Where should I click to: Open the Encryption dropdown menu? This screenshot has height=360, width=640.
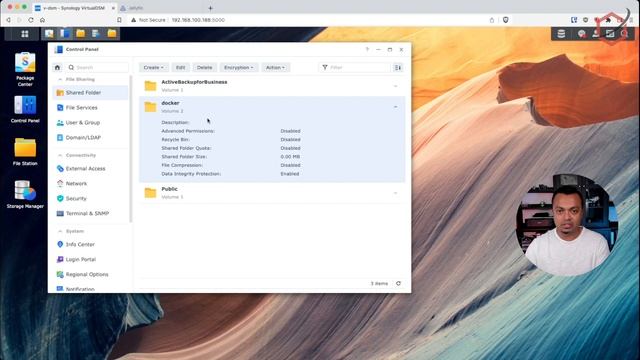click(x=239, y=67)
